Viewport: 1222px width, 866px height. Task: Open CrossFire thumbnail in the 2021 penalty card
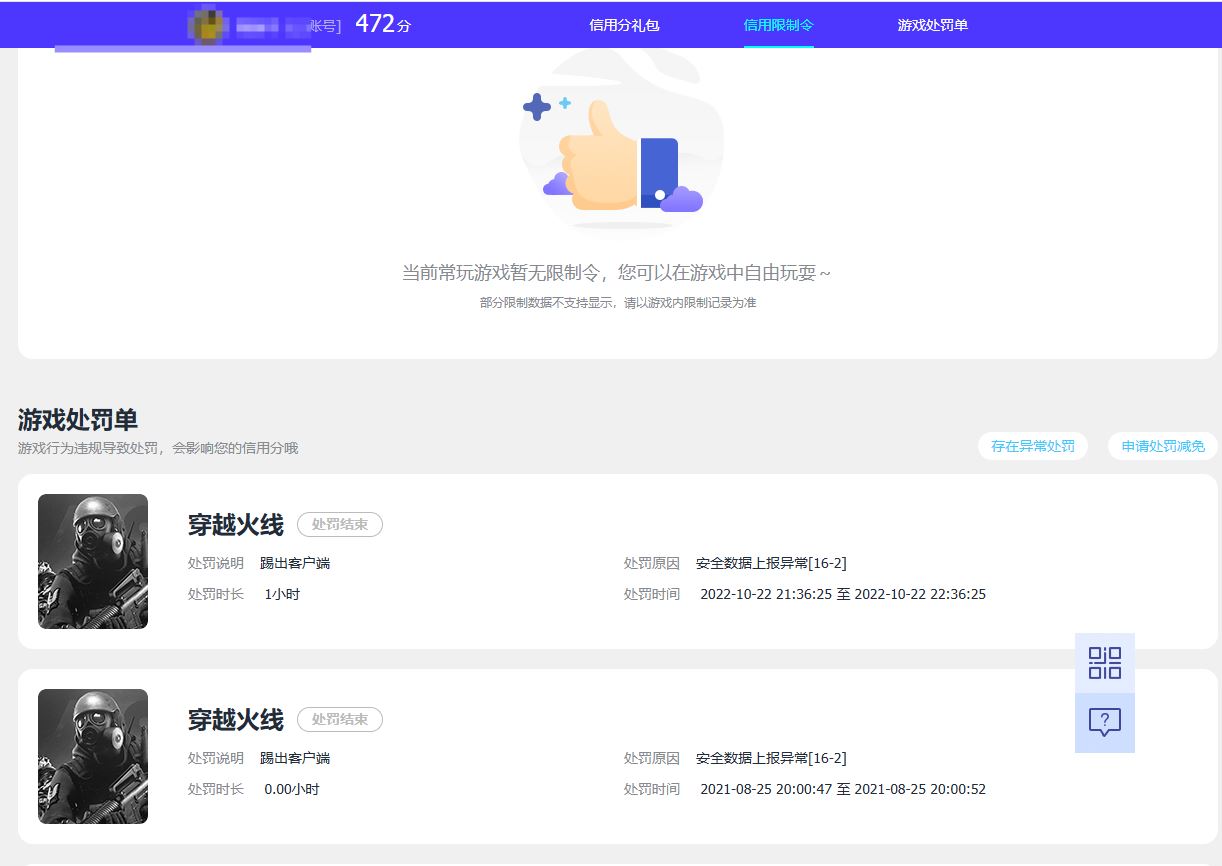point(93,756)
